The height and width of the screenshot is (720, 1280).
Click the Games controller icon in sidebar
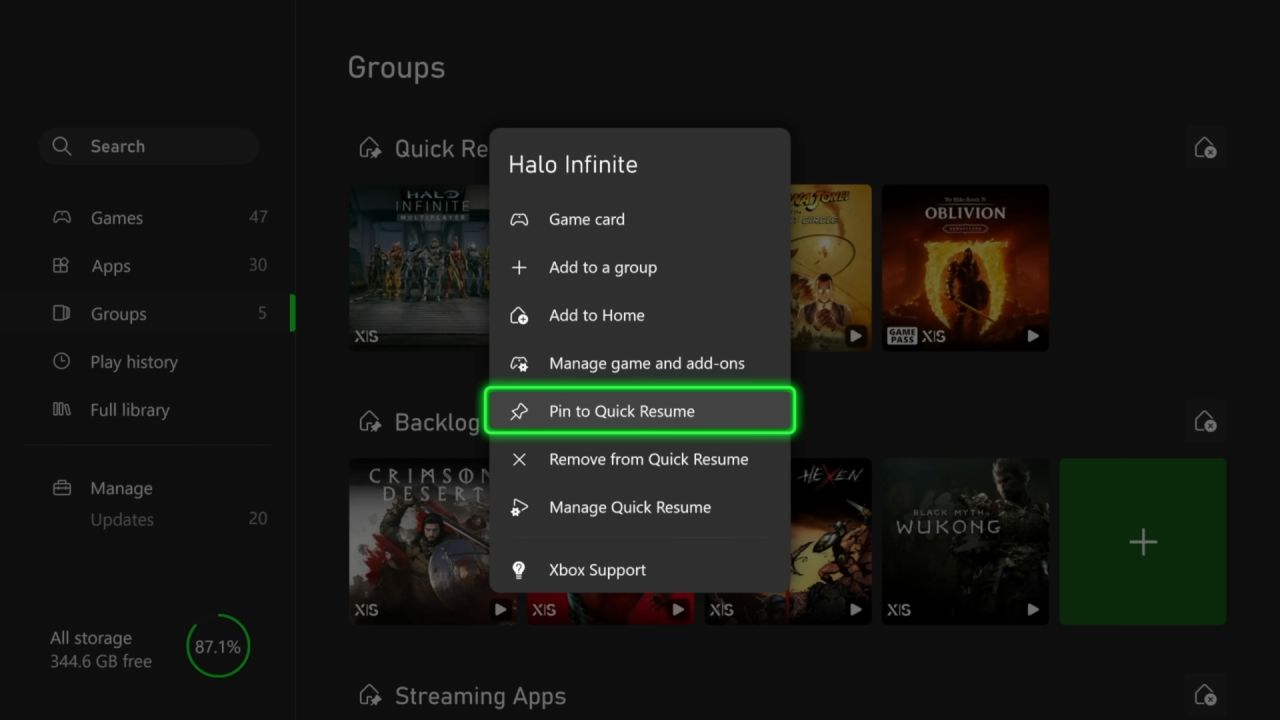[x=62, y=217]
